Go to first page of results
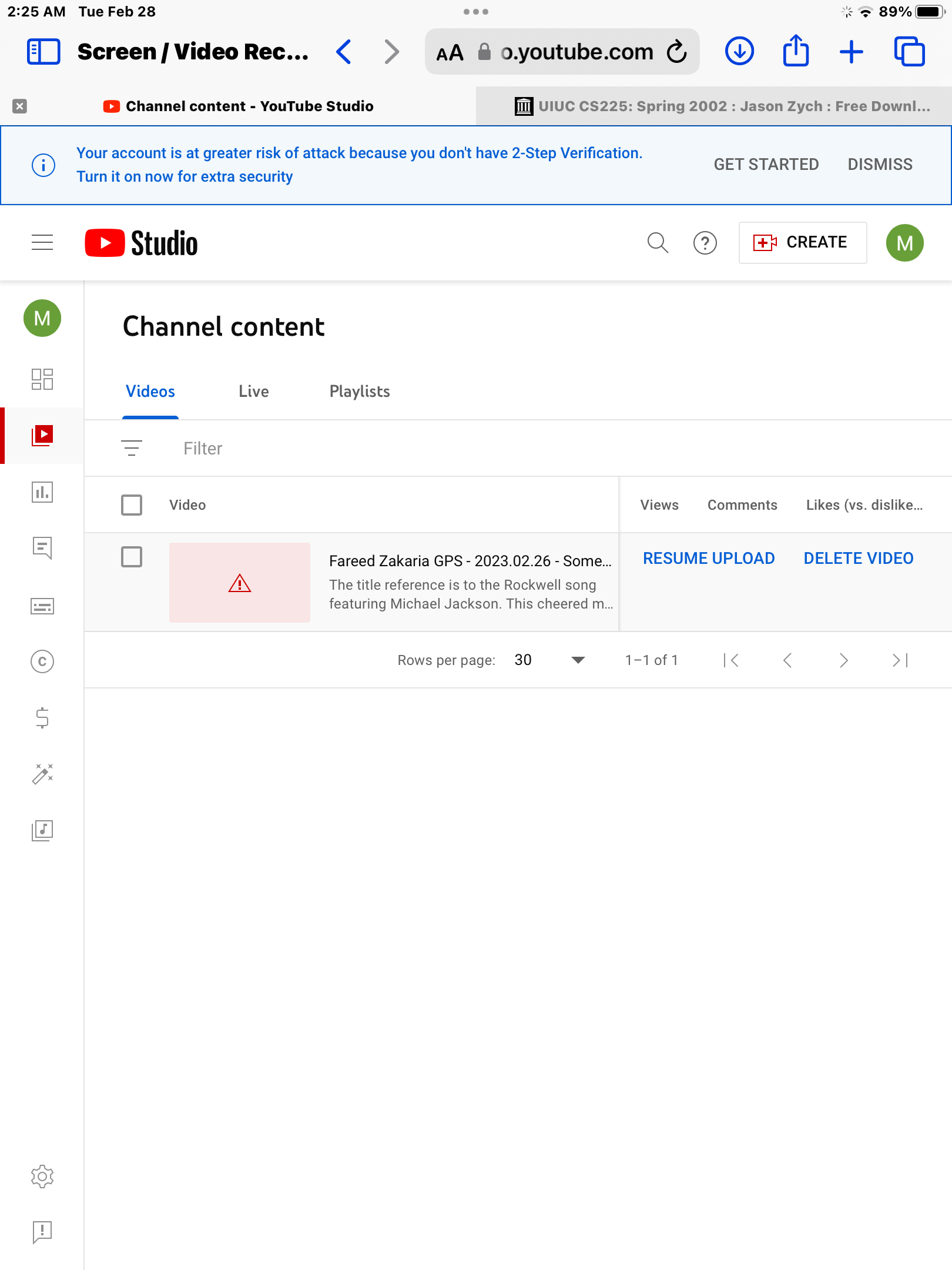This screenshot has width=952, height=1270. pos(731,660)
